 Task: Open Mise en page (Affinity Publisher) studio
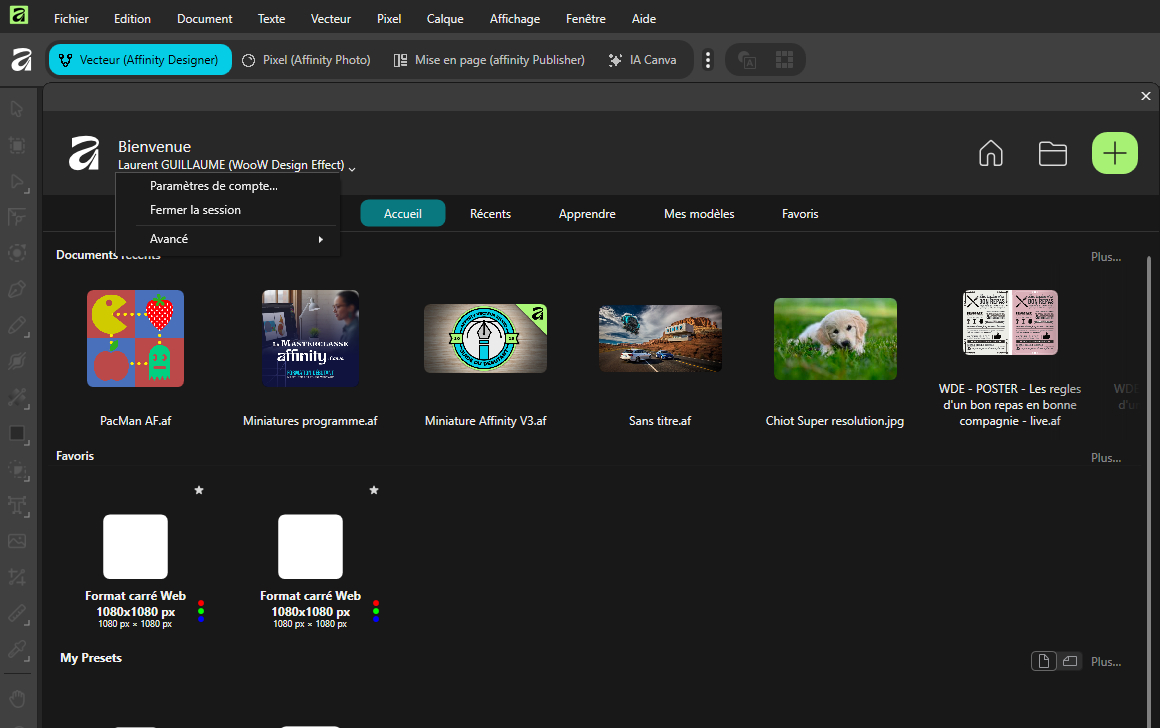click(x=489, y=60)
